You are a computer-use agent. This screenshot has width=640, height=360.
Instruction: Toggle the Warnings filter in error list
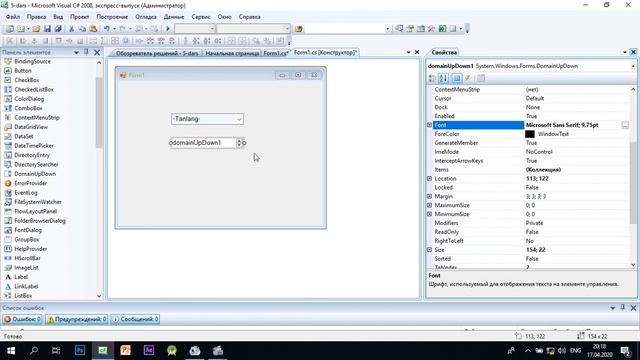(x=77, y=319)
